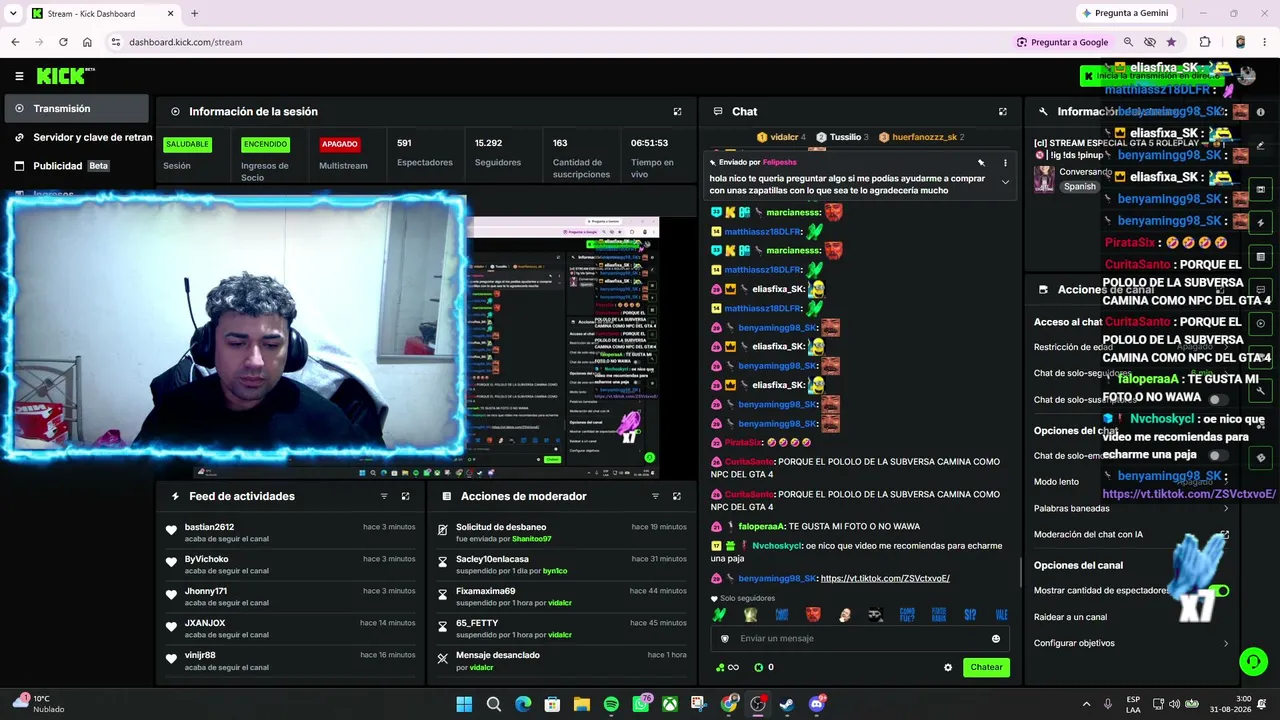This screenshot has width=1280, height=720.
Task: Open the tiktok link posted by benyamingg98_SK
Action: tap(885, 578)
